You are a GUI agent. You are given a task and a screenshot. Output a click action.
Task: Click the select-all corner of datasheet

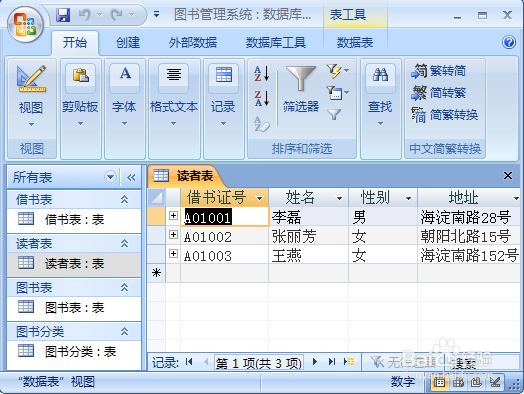click(156, 197)
